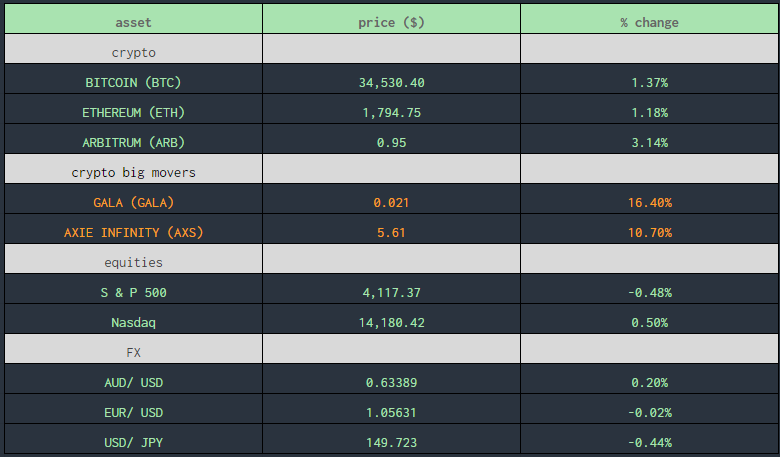Viewport: 780px width, 457px height.
Task: Select the USD/ JPY asset cell
Action: pyautogui.click(x=133, y=439)
